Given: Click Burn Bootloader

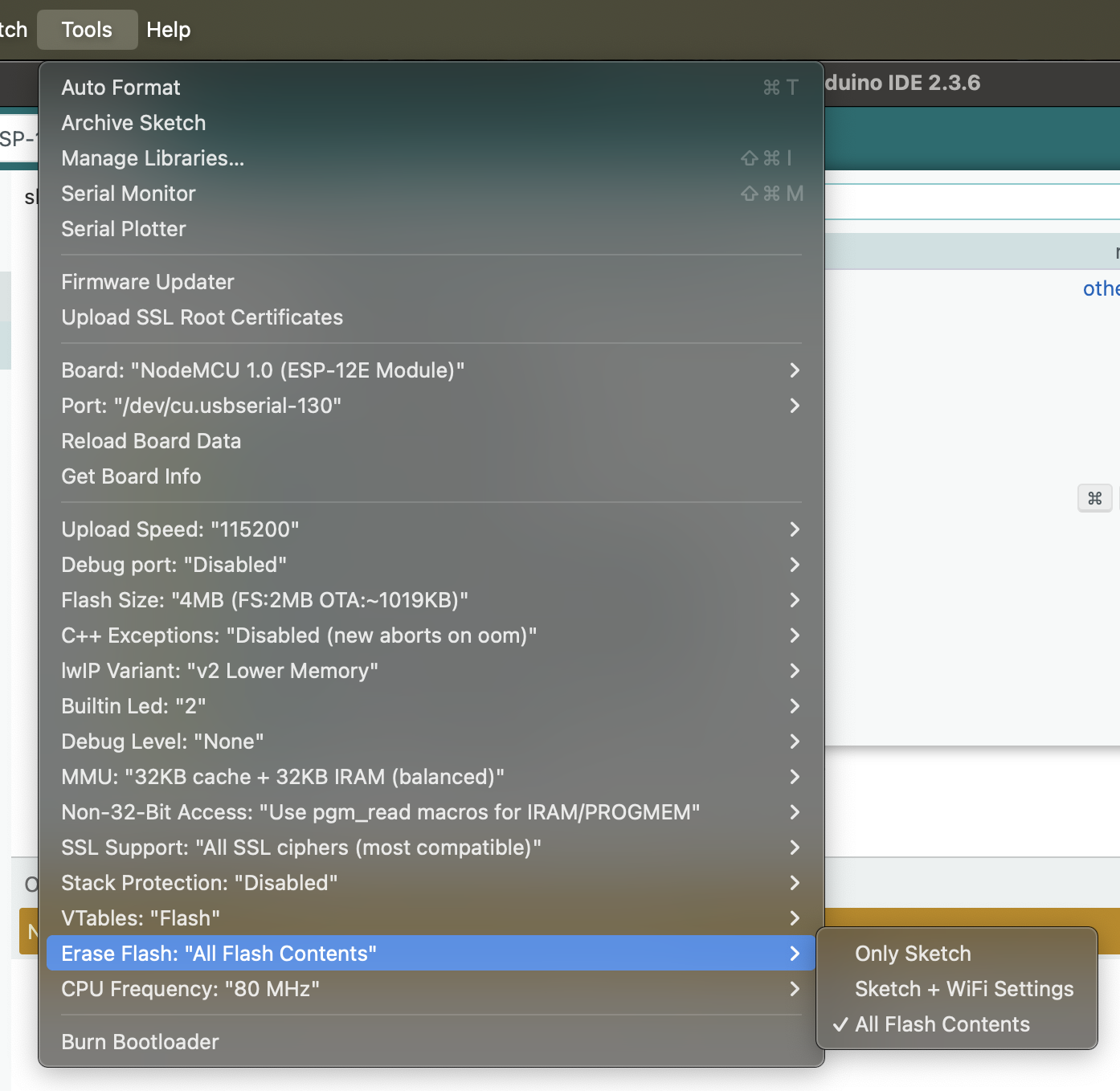Looking at the screenshot, I should click(x=141, y=1042).
